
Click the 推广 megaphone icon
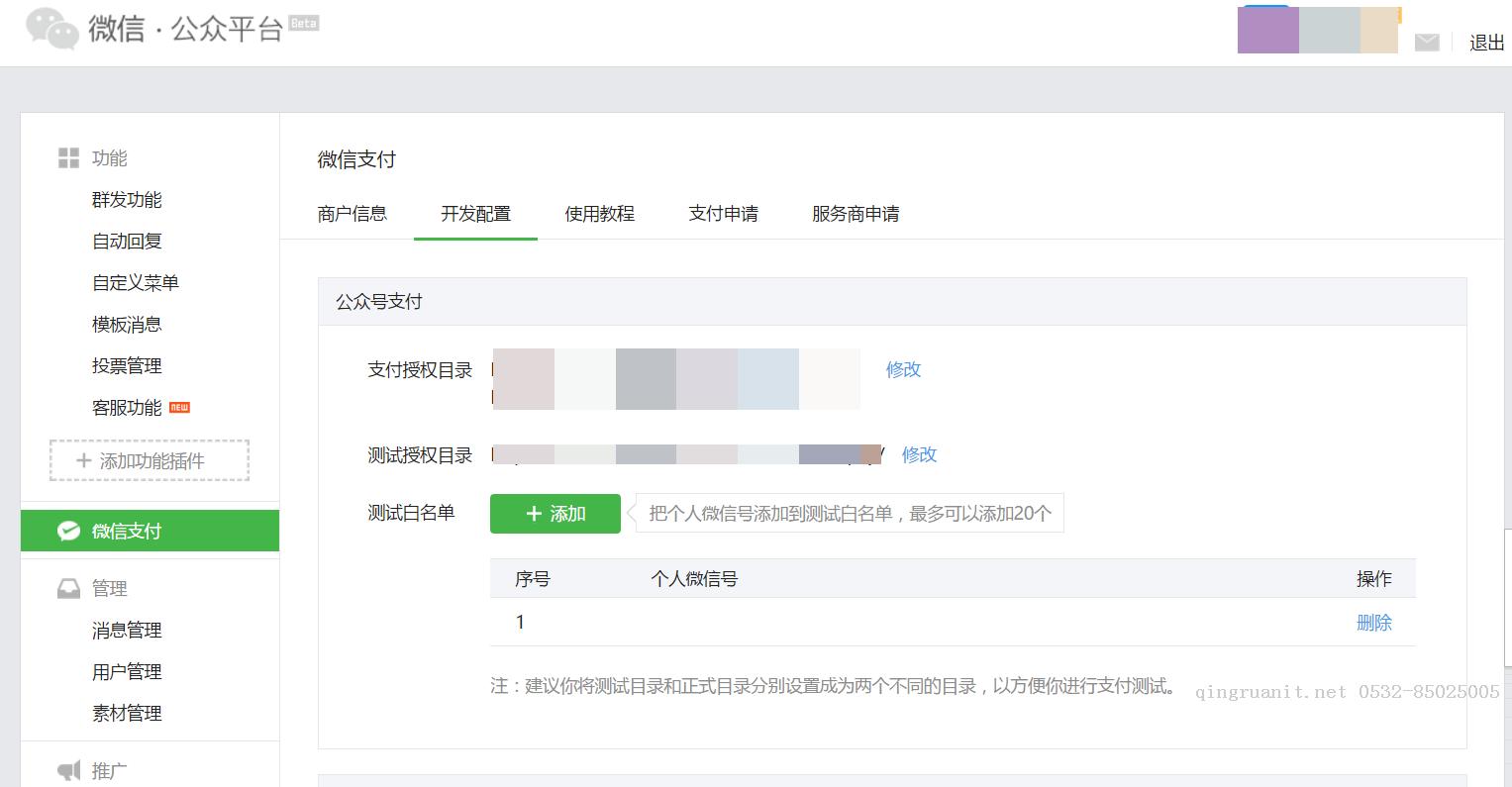click(67, 770)
